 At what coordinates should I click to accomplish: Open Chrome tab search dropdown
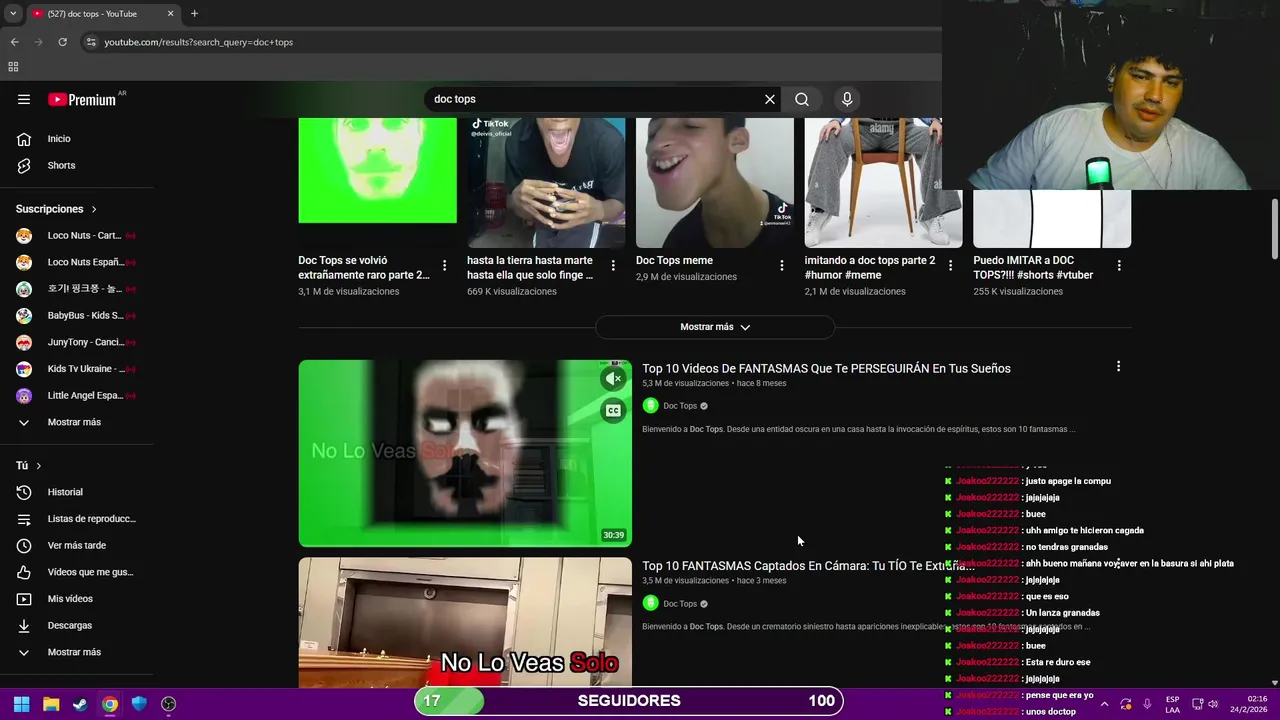pos(13,14)
